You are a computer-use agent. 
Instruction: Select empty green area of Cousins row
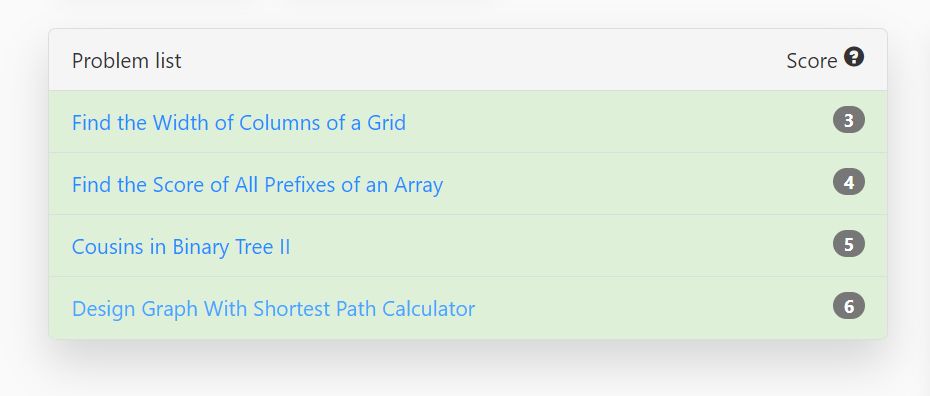pyautogui.click(x=558, y=246)
